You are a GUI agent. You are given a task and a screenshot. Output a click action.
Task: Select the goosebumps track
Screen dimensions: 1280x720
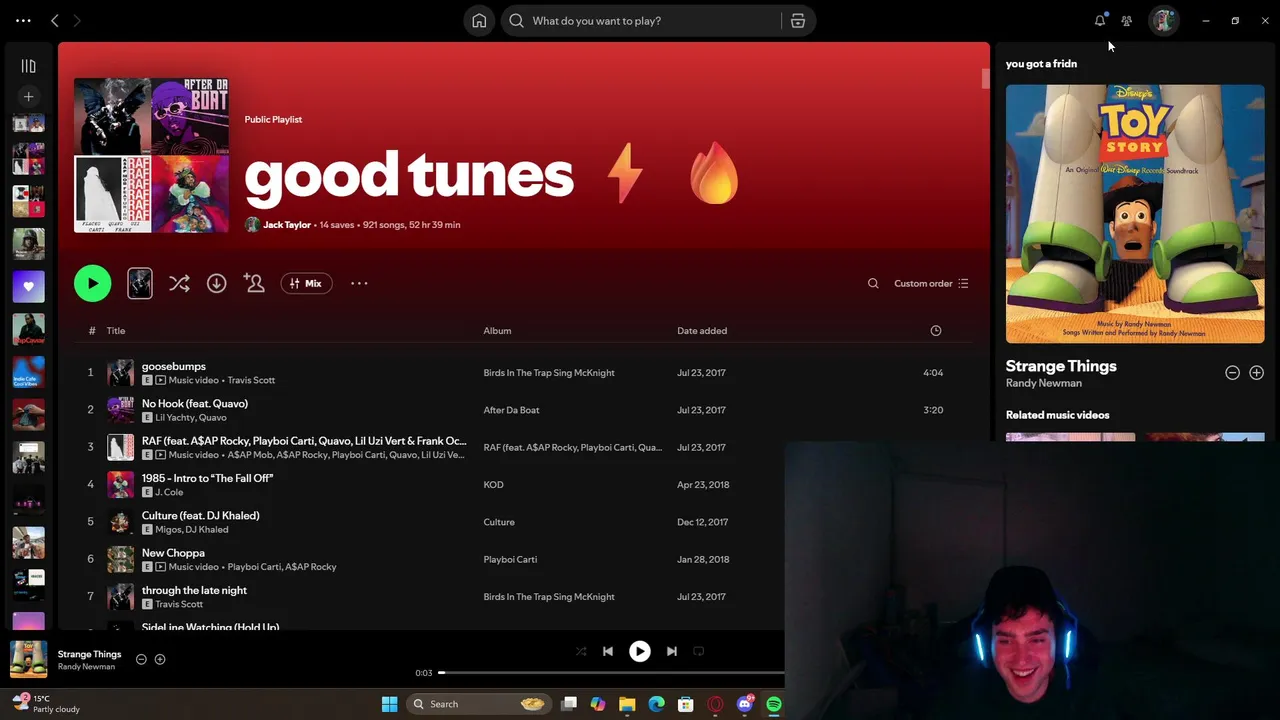(x=174, y=366)
